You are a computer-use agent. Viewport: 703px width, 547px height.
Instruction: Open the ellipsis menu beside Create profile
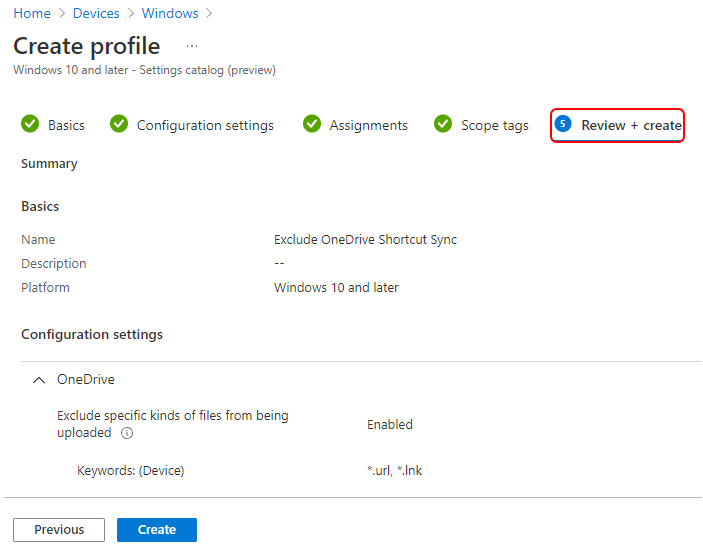click(192, 46)
